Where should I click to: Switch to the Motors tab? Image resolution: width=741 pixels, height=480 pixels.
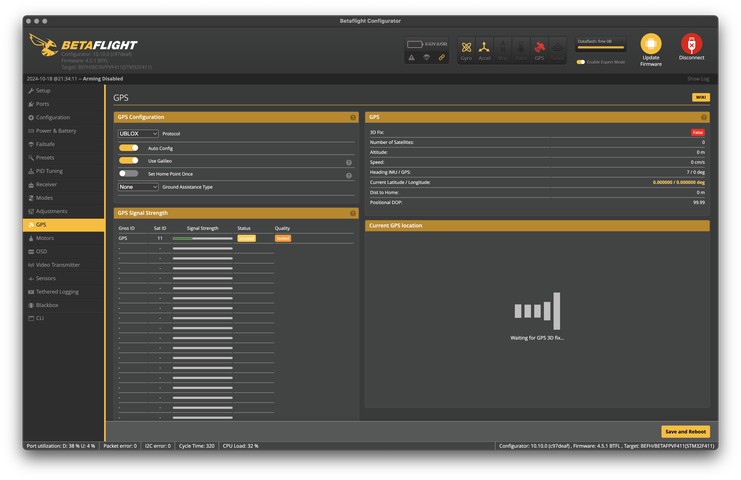click(45, 238)
